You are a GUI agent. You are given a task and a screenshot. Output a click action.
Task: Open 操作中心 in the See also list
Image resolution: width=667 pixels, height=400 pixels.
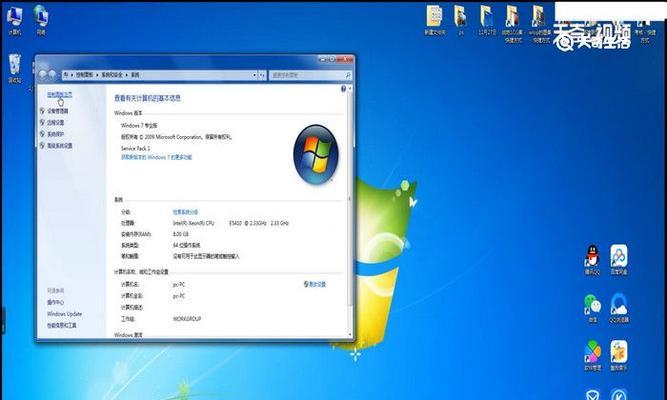(x=55, y=303)
